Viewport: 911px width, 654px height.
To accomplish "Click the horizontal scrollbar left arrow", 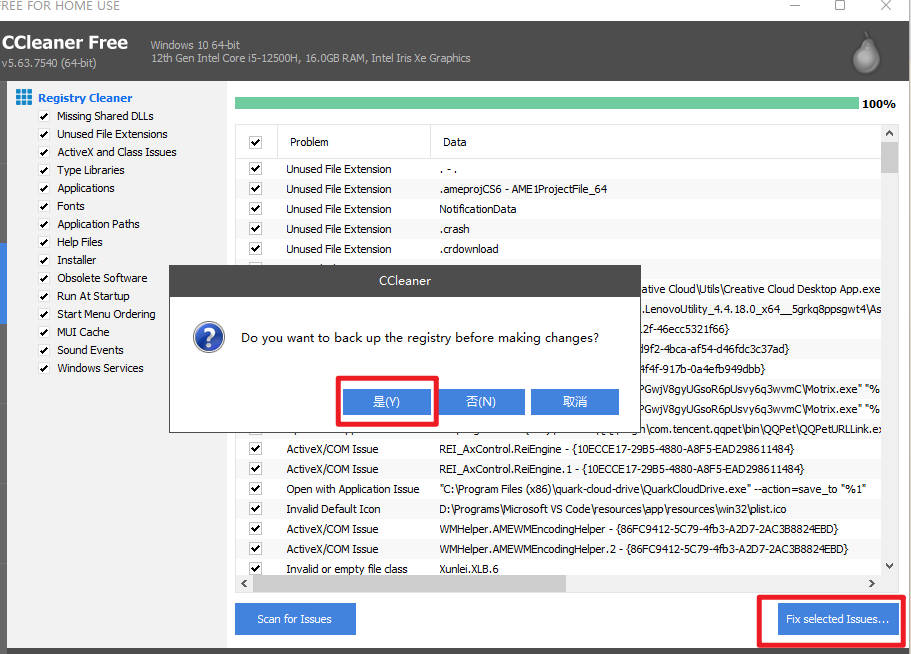I will tap(244, 584).
